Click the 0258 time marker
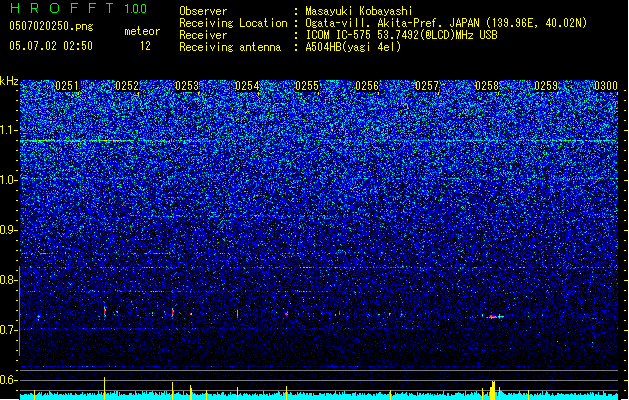Screen dimensions: 629x400 (x=487, y=86)
